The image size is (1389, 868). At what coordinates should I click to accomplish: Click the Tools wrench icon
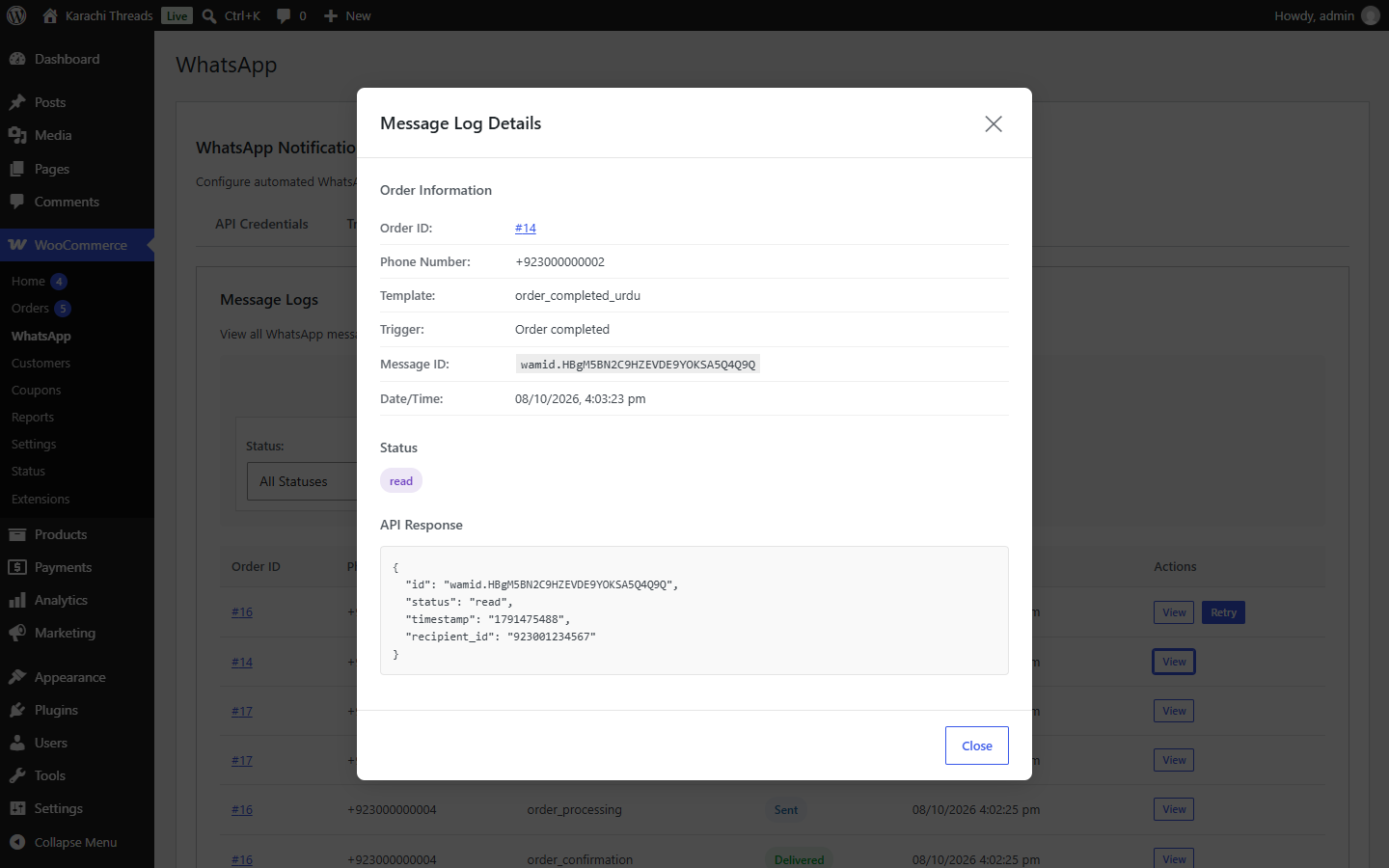pos(17,775)
